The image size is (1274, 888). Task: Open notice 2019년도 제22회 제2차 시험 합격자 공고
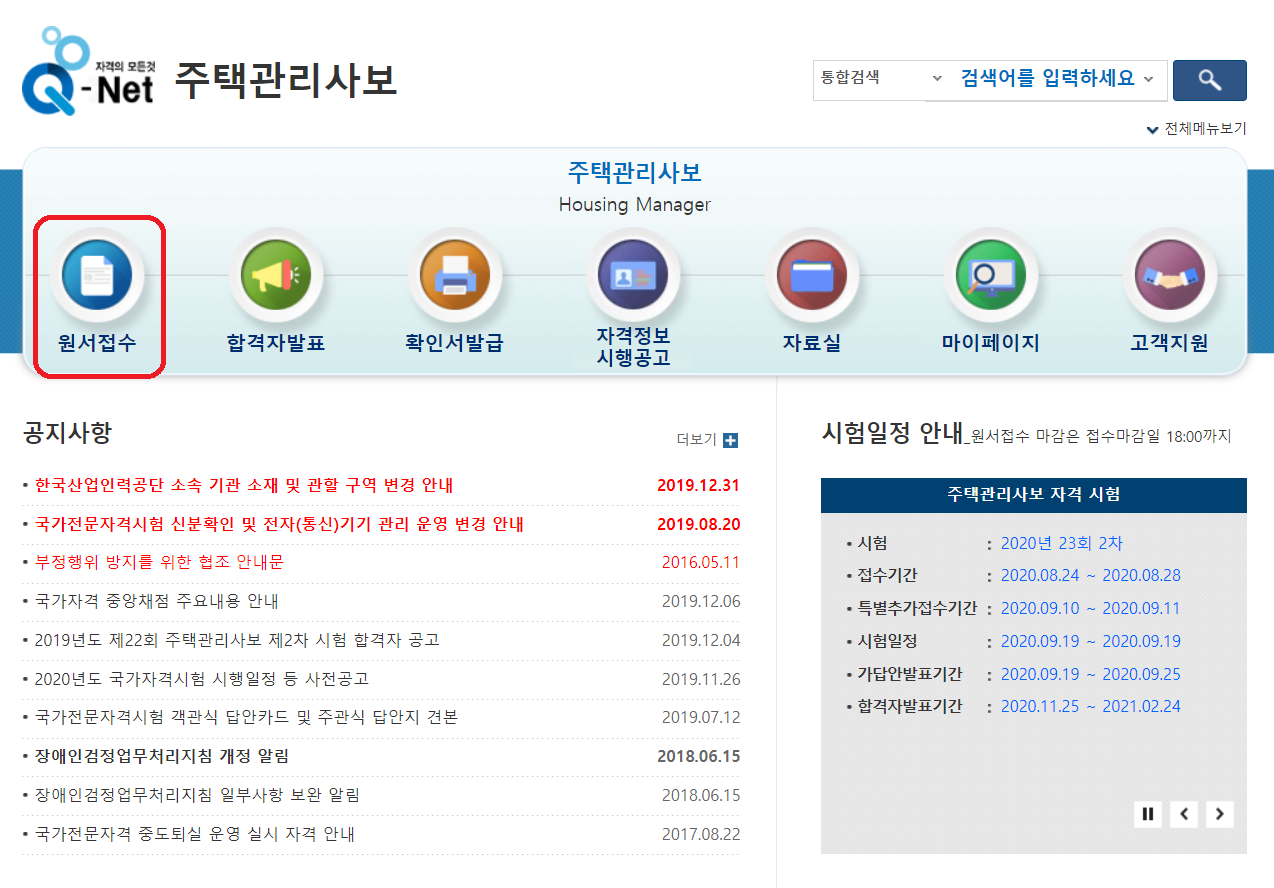pos(237,640)
